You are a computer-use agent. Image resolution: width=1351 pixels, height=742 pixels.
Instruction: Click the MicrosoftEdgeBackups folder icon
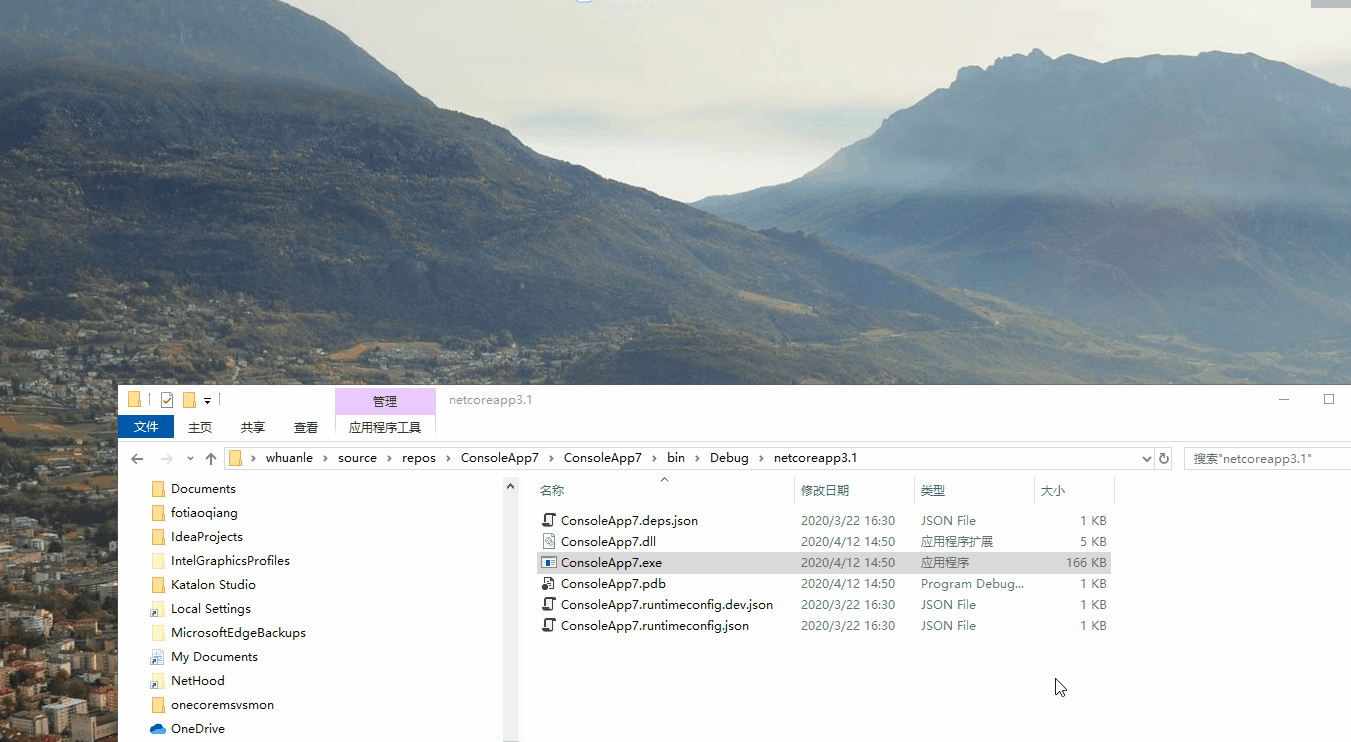click(x=157, y=633)
